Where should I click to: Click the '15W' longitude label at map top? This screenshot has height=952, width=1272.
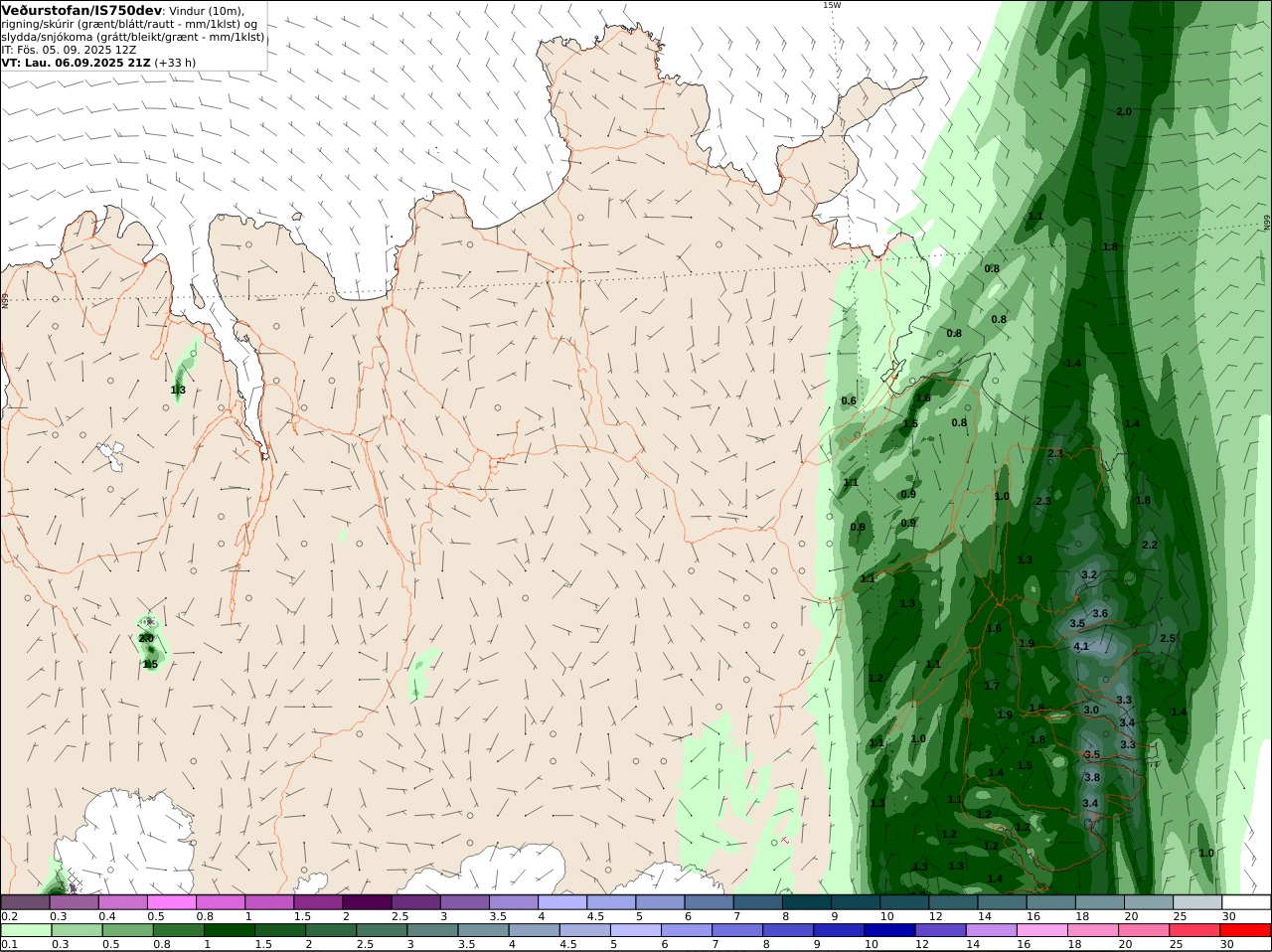coord(831,5)
